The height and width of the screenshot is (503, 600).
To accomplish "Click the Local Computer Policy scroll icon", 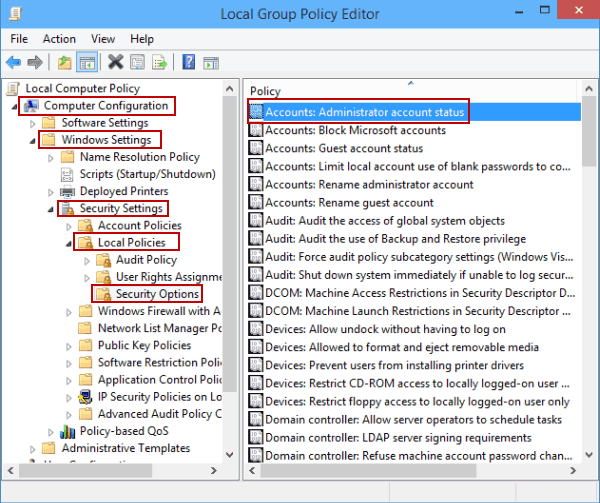I will [x=13, y=88].
